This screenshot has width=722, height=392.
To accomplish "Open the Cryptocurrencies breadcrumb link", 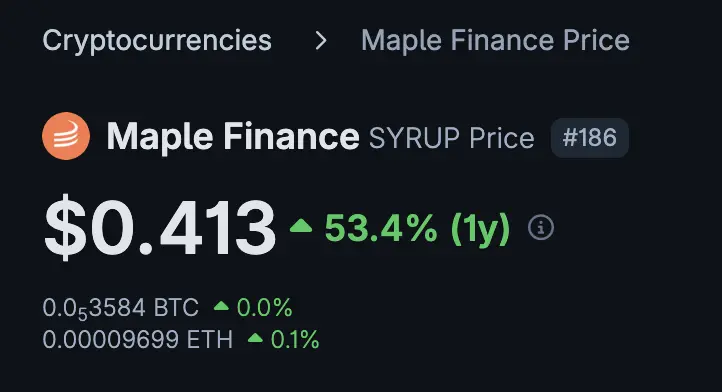I will pyautogui.click(x=157, y=41).
